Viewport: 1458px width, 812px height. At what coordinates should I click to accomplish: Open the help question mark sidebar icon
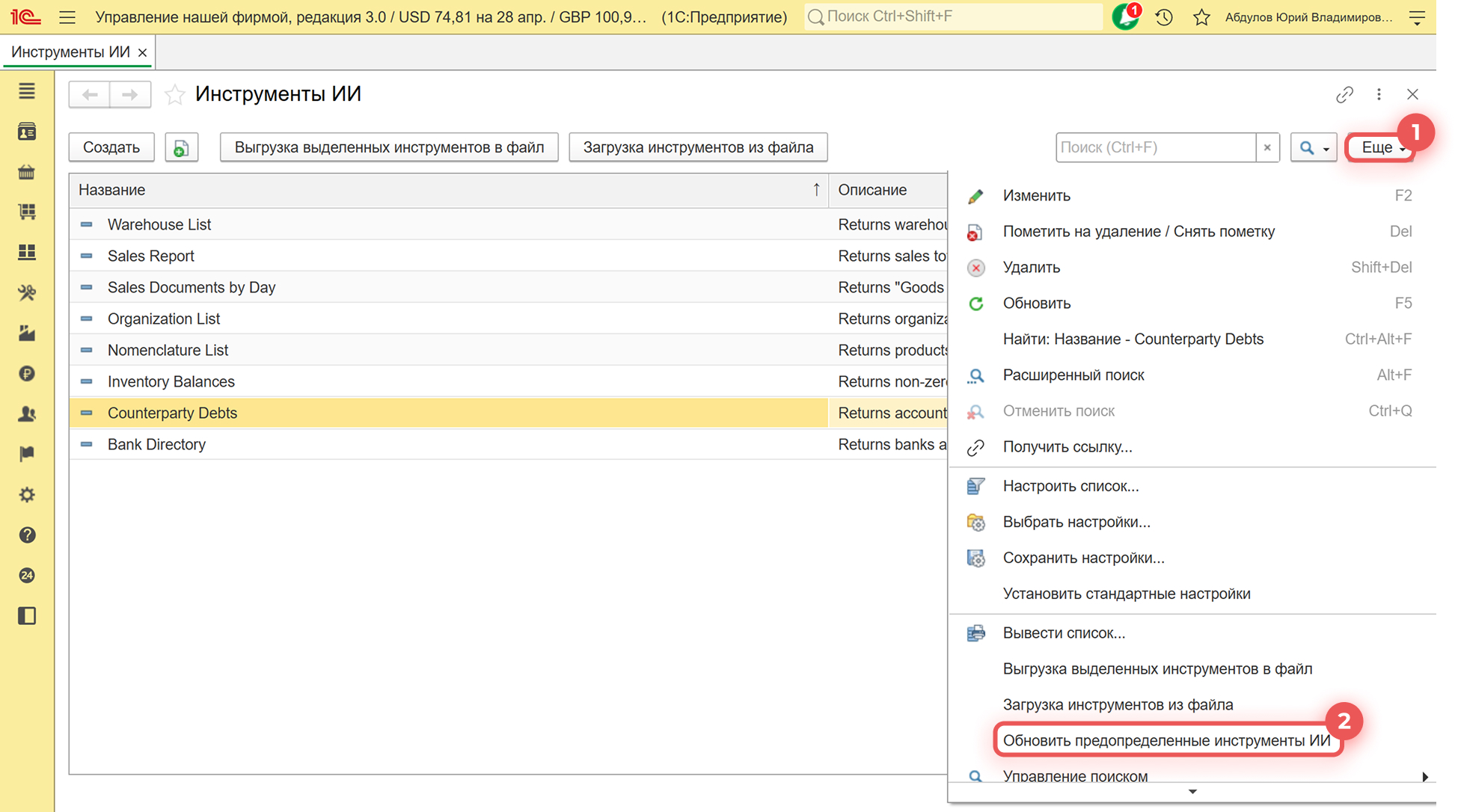coord(27,535)
